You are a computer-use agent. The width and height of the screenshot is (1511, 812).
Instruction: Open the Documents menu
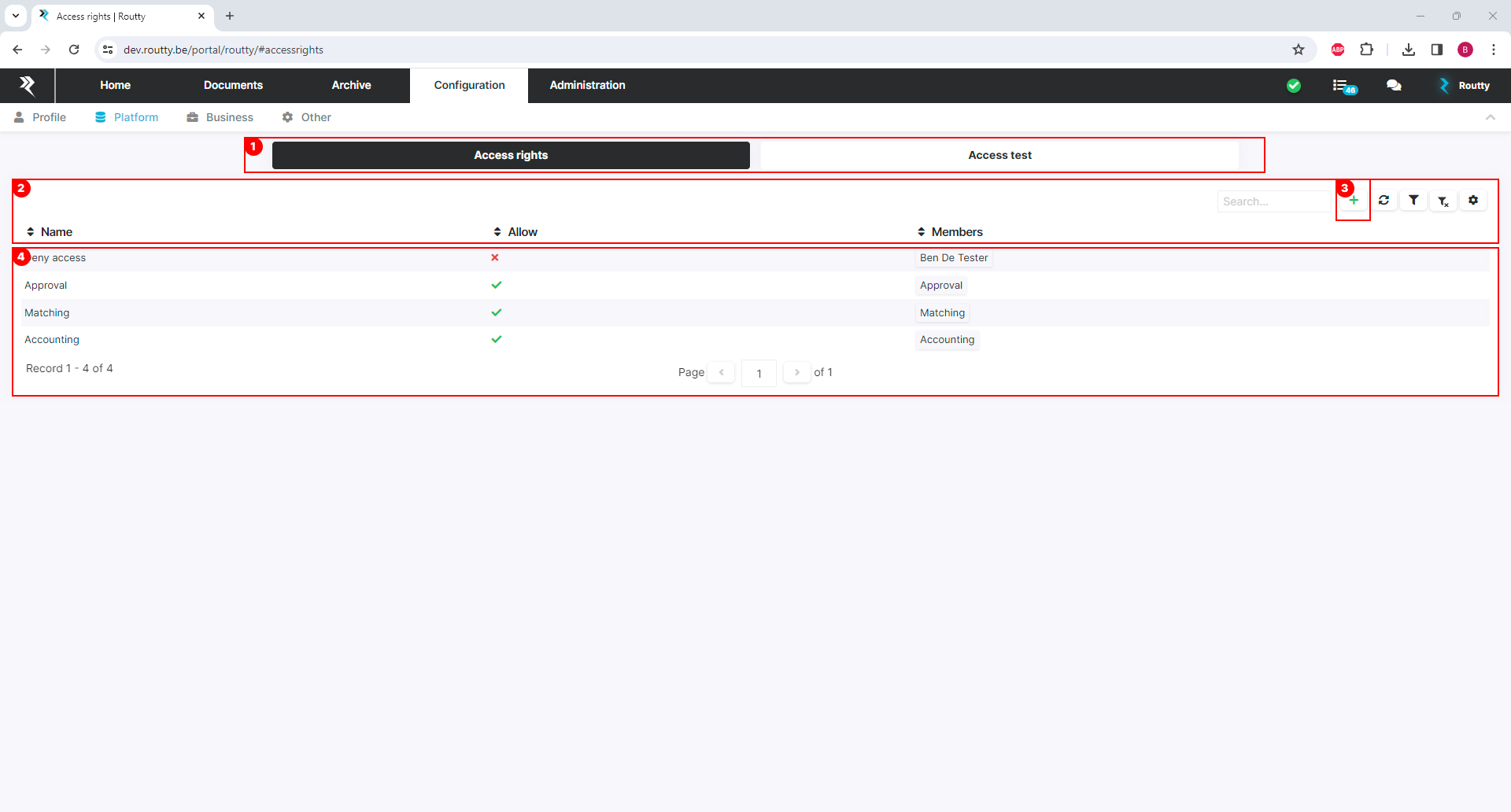(x=233, y=85)
